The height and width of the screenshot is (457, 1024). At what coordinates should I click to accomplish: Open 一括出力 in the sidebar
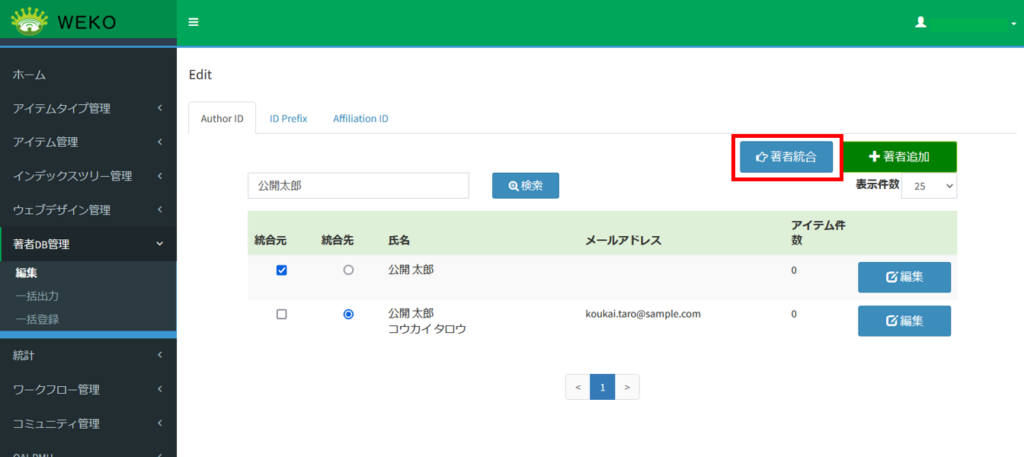(37, 296)
